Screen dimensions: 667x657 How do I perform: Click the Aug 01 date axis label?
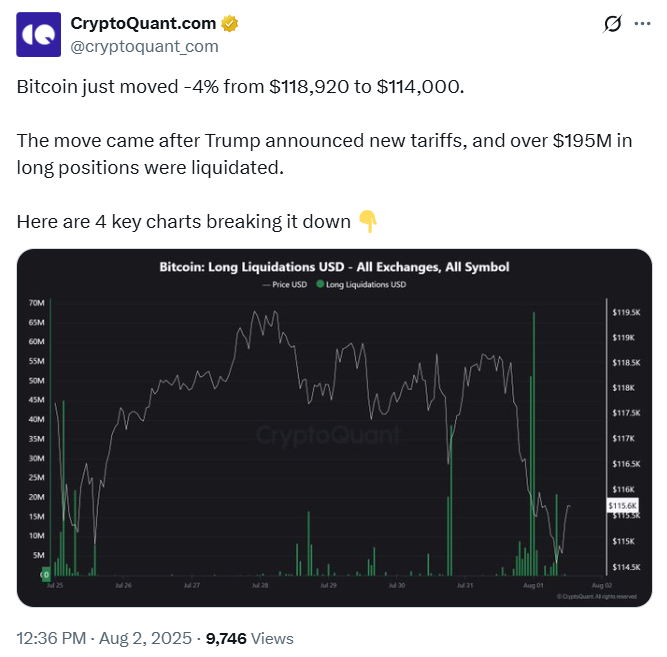(531, 584)
